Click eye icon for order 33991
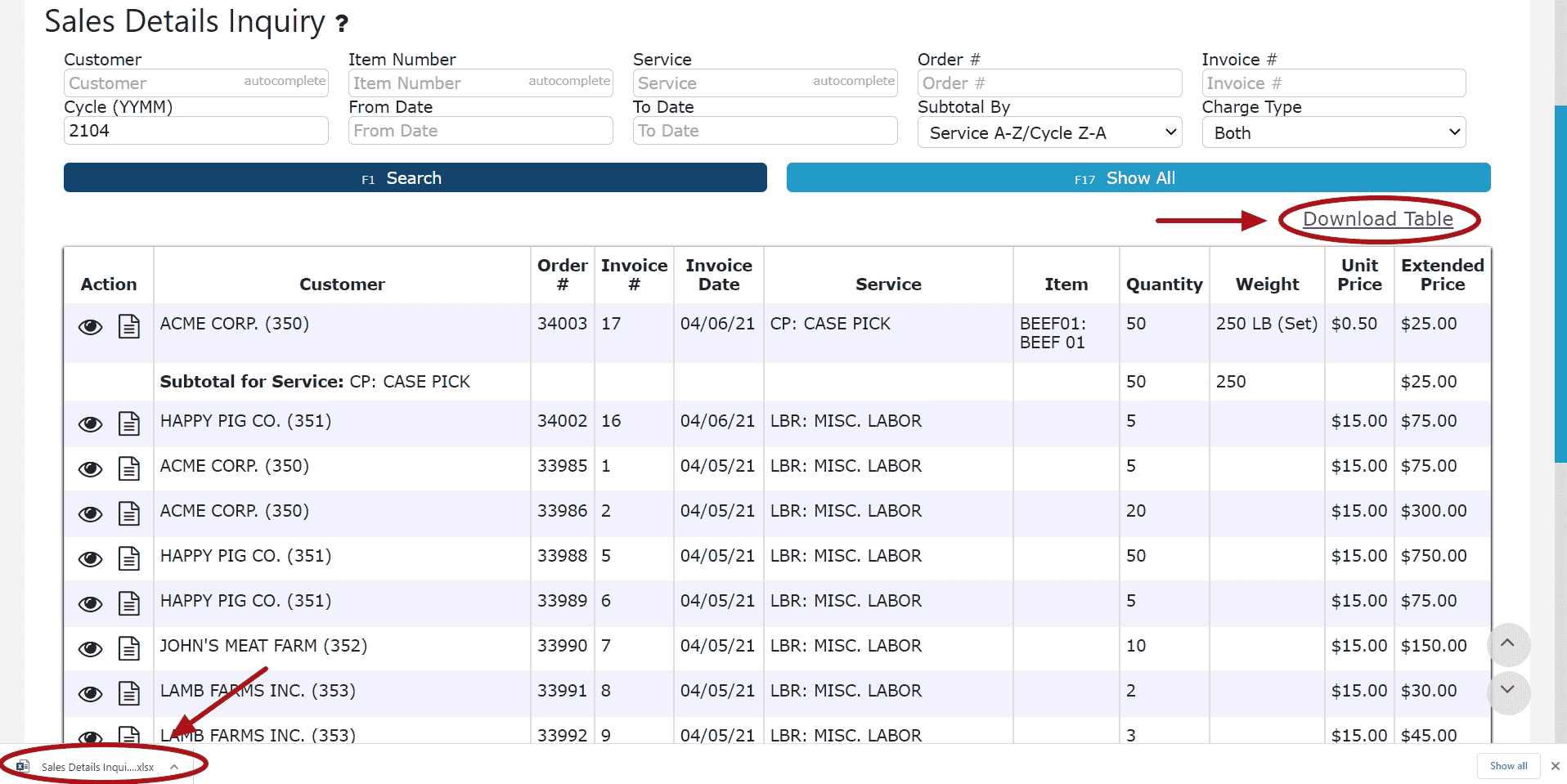This screenshot has width=1567, height=784. (90, 694)
